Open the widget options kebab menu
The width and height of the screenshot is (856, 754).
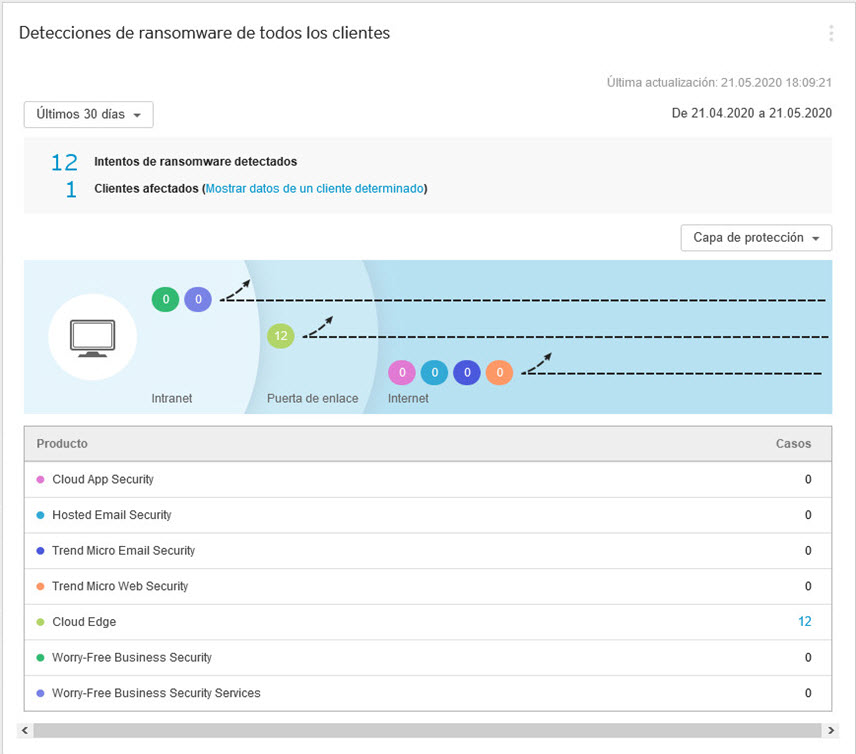pos(830,34)
